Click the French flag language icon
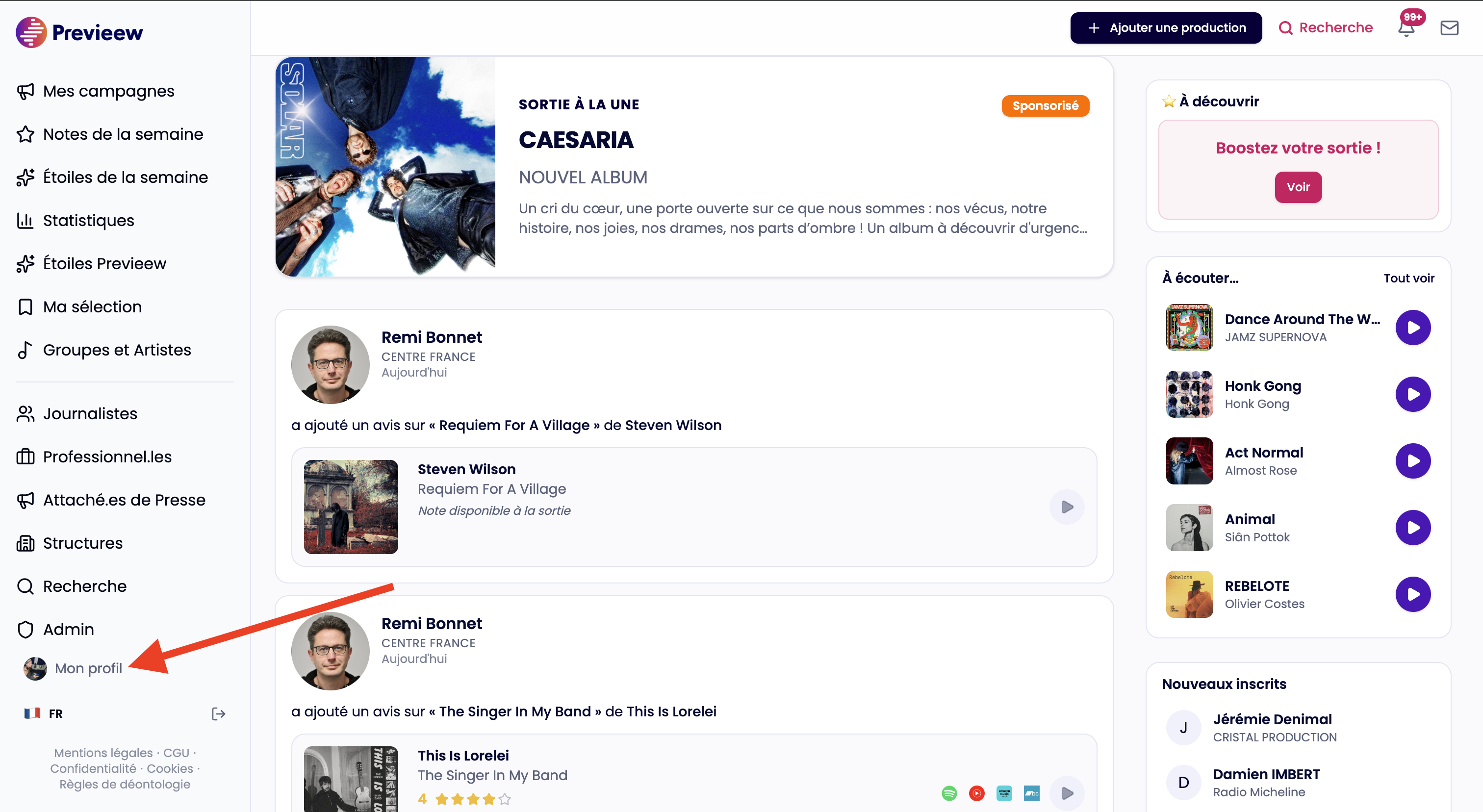Screen dimensions: 1483x812 click(32, 713)
